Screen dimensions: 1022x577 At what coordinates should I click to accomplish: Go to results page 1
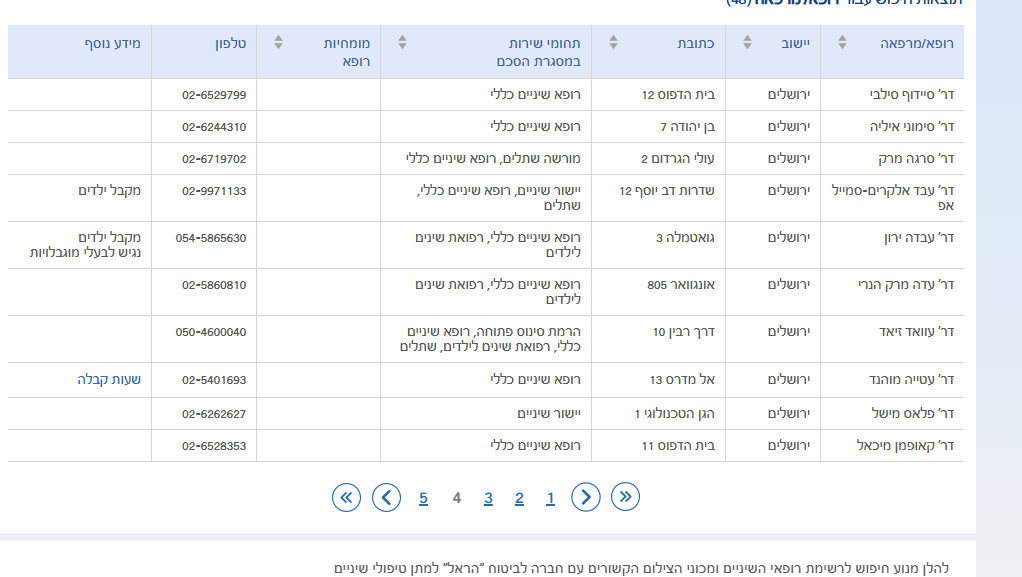(550, 498)
